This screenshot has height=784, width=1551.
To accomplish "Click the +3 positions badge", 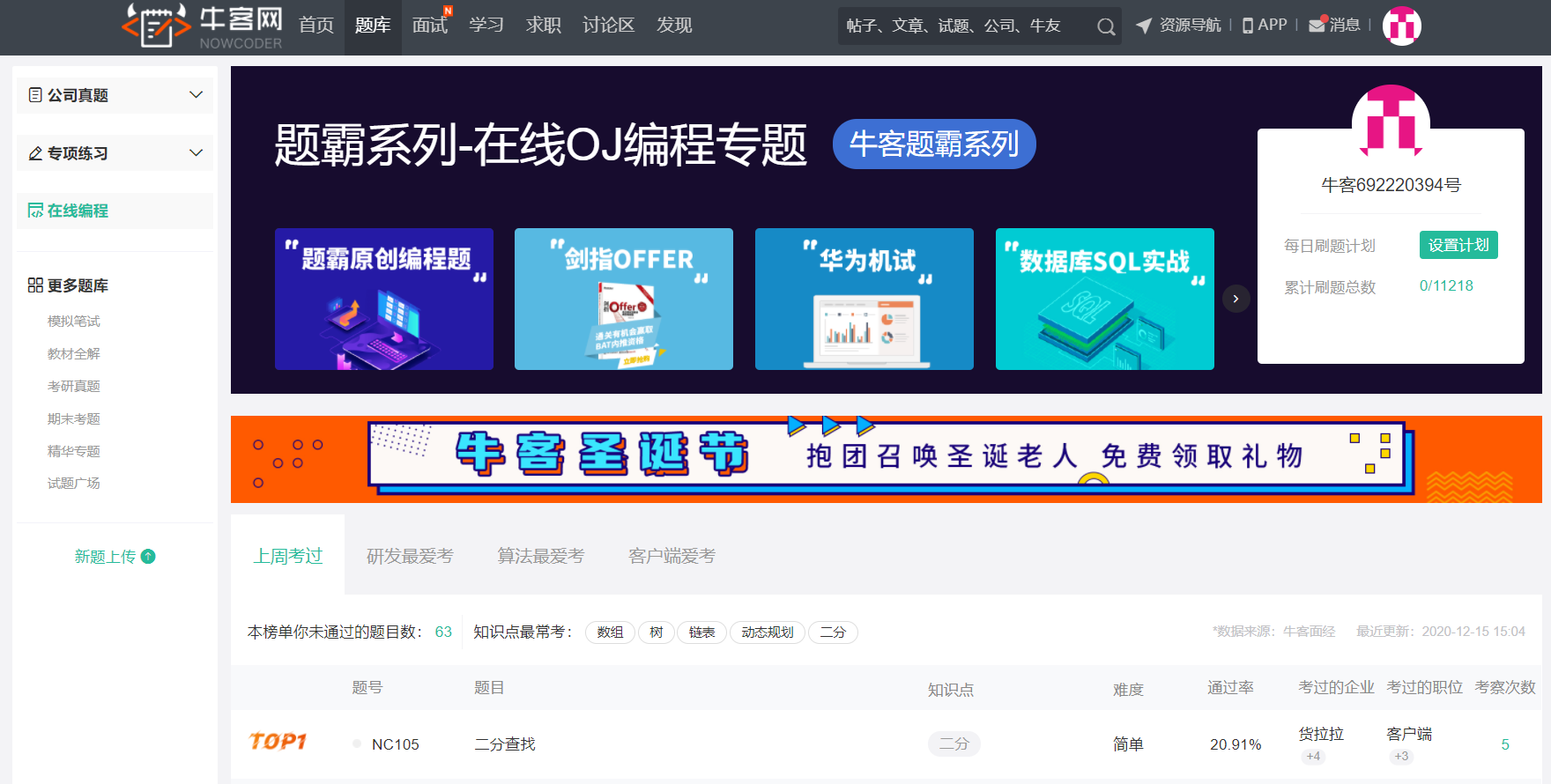I will coord(1401,756).
